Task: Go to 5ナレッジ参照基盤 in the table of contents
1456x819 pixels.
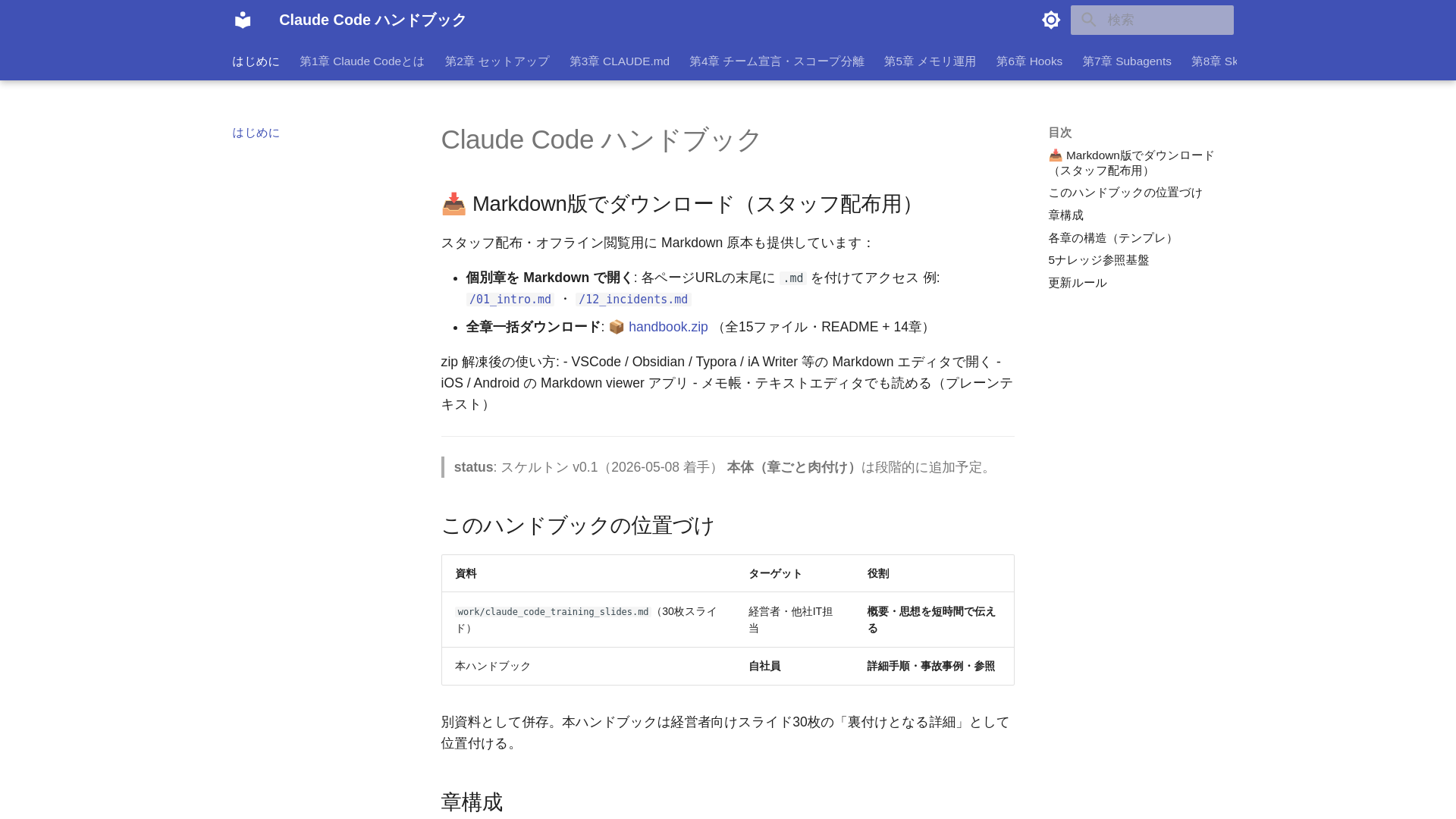Action: point(1098,260)
